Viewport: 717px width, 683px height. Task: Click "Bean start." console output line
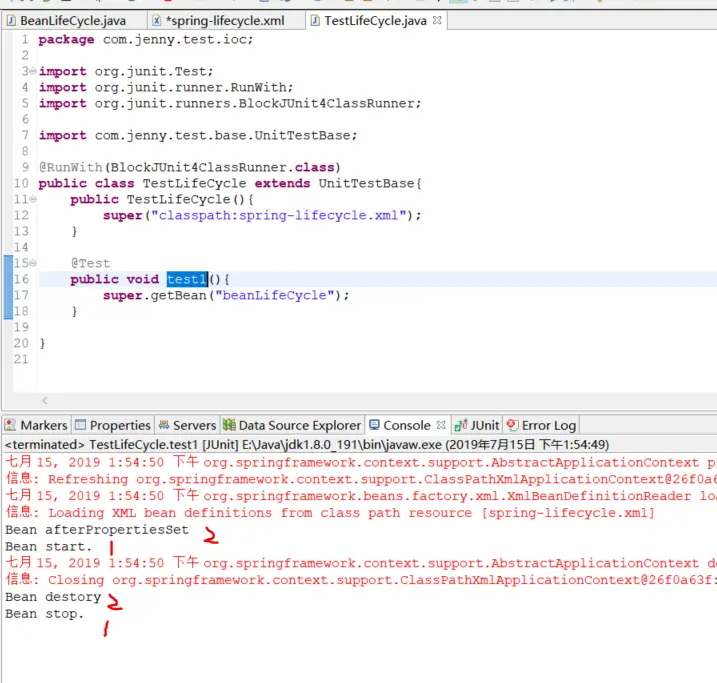pyautogui.click(x=49, y=547)
